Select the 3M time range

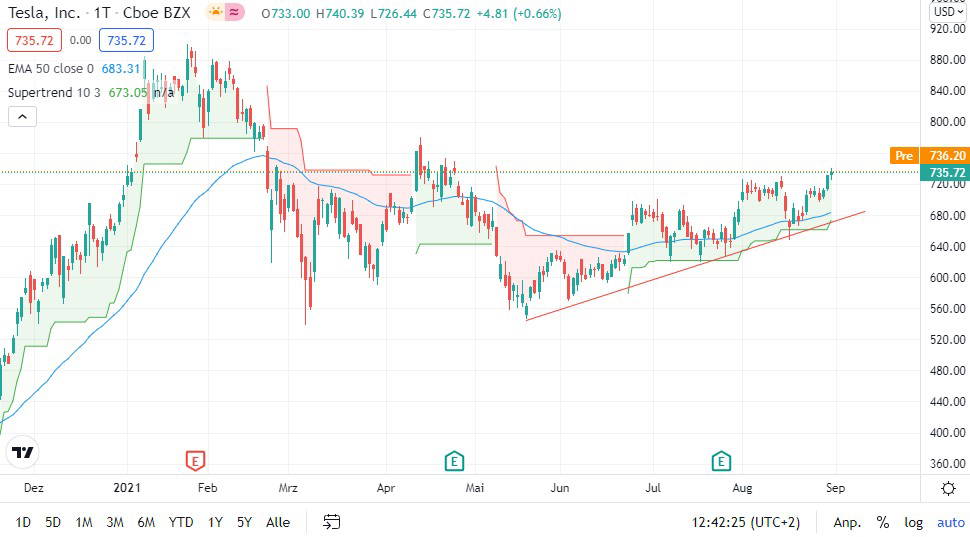(115, 522)
